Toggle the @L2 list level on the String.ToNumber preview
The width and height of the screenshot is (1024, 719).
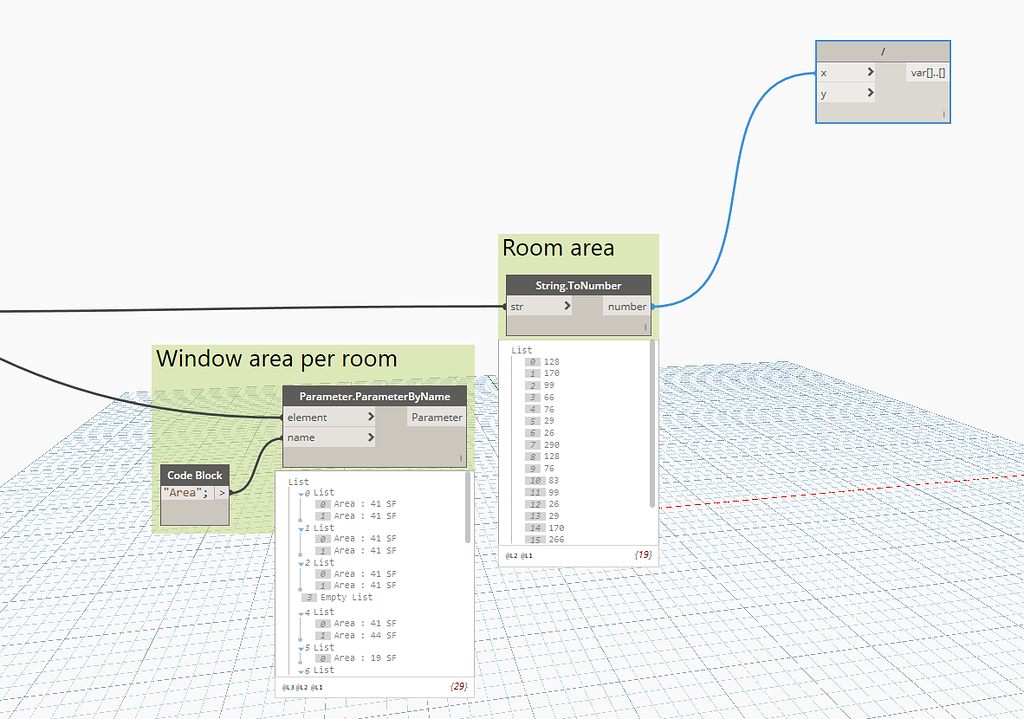(510, 555)
